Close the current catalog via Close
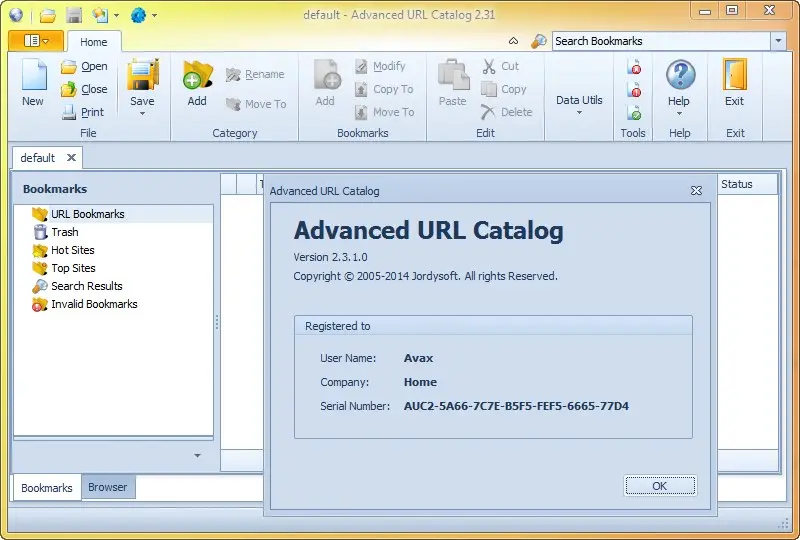Screen dimensions: 800x540 84,89
